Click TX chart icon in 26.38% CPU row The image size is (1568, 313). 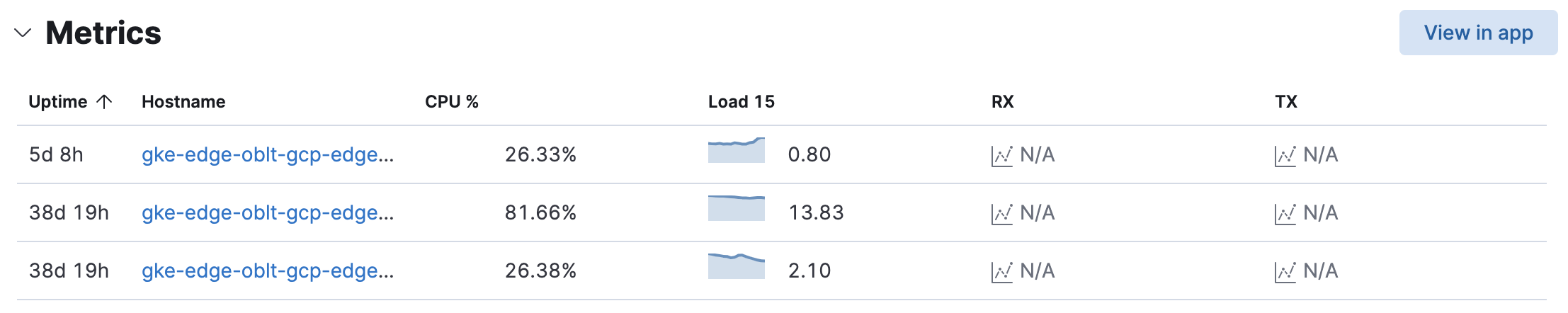pyautogui.click(x=1285, y=271)
